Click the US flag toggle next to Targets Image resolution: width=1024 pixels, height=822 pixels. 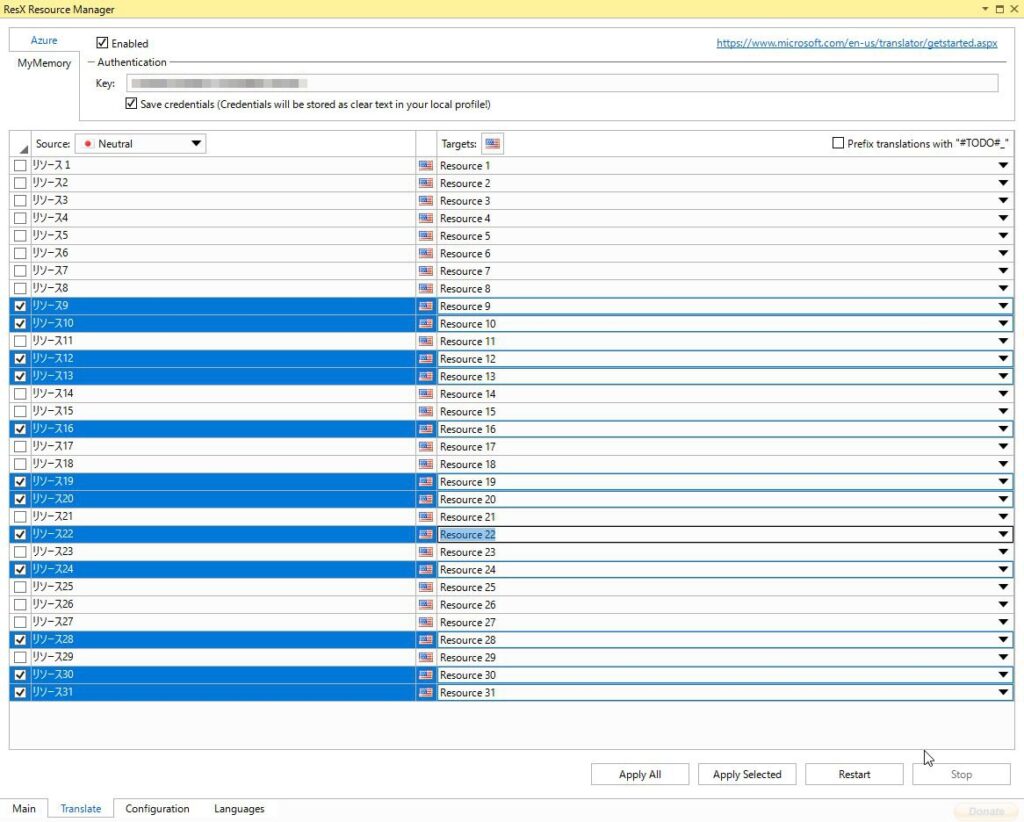492,143
